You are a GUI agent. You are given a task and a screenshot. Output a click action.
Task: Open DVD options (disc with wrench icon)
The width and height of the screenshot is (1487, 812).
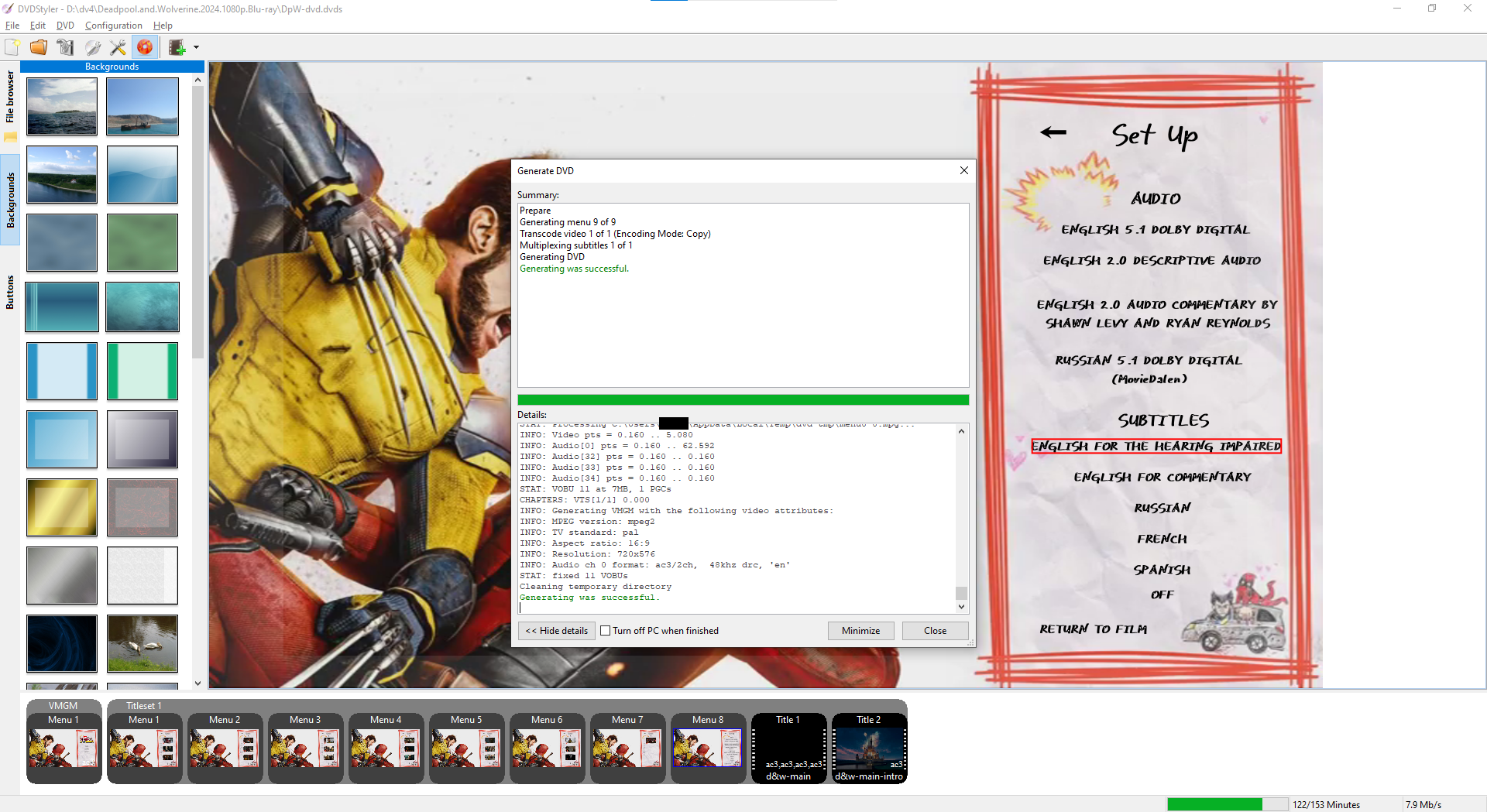[x=92, y=47]
